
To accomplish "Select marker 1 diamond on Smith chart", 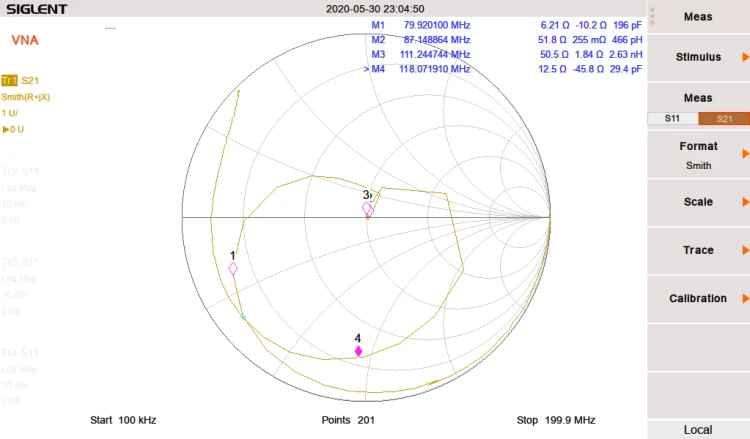I will pyautogui.click(x=233, y=269).
